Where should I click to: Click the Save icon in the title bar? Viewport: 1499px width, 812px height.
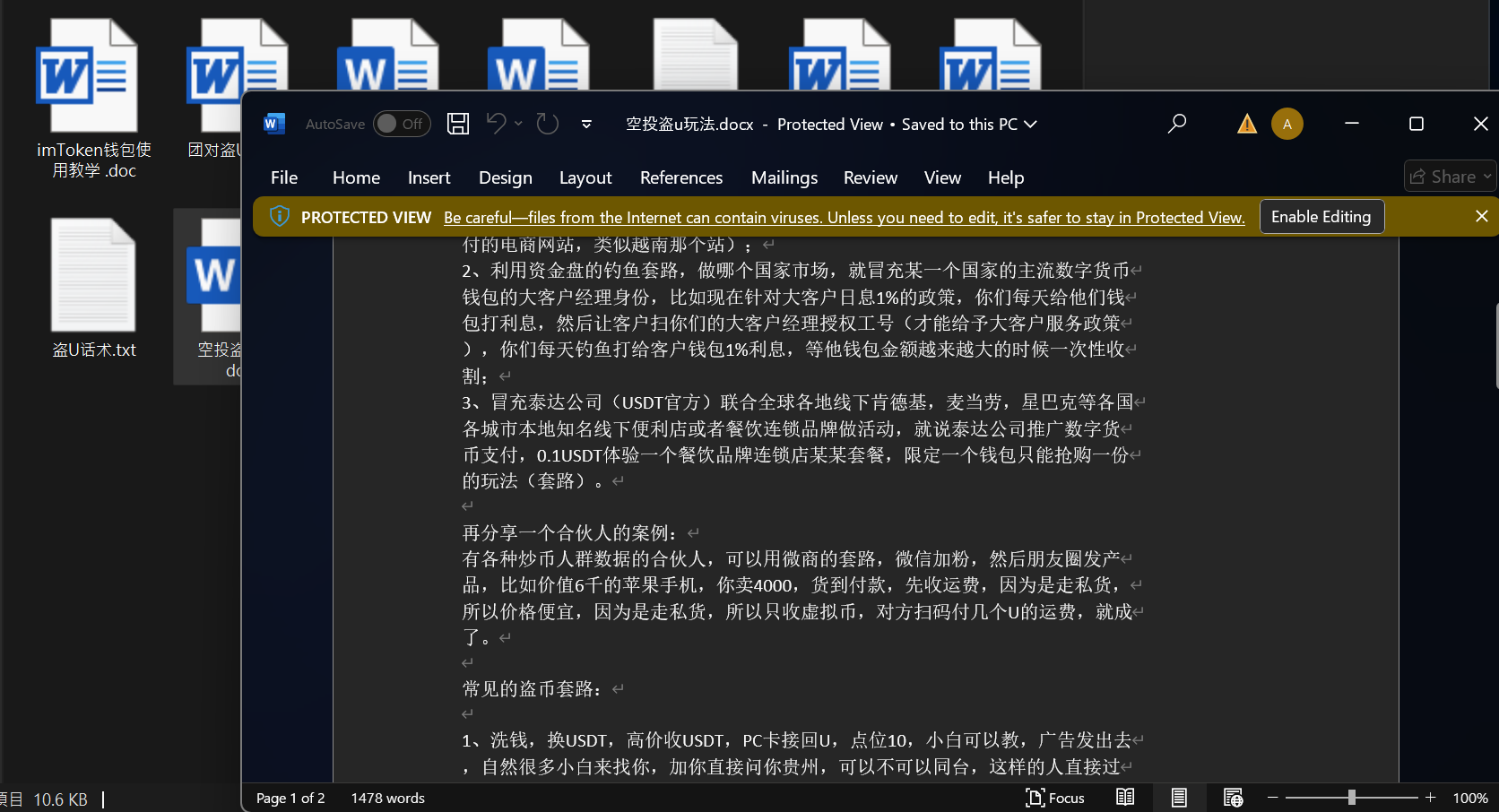[x=458, y=124]
